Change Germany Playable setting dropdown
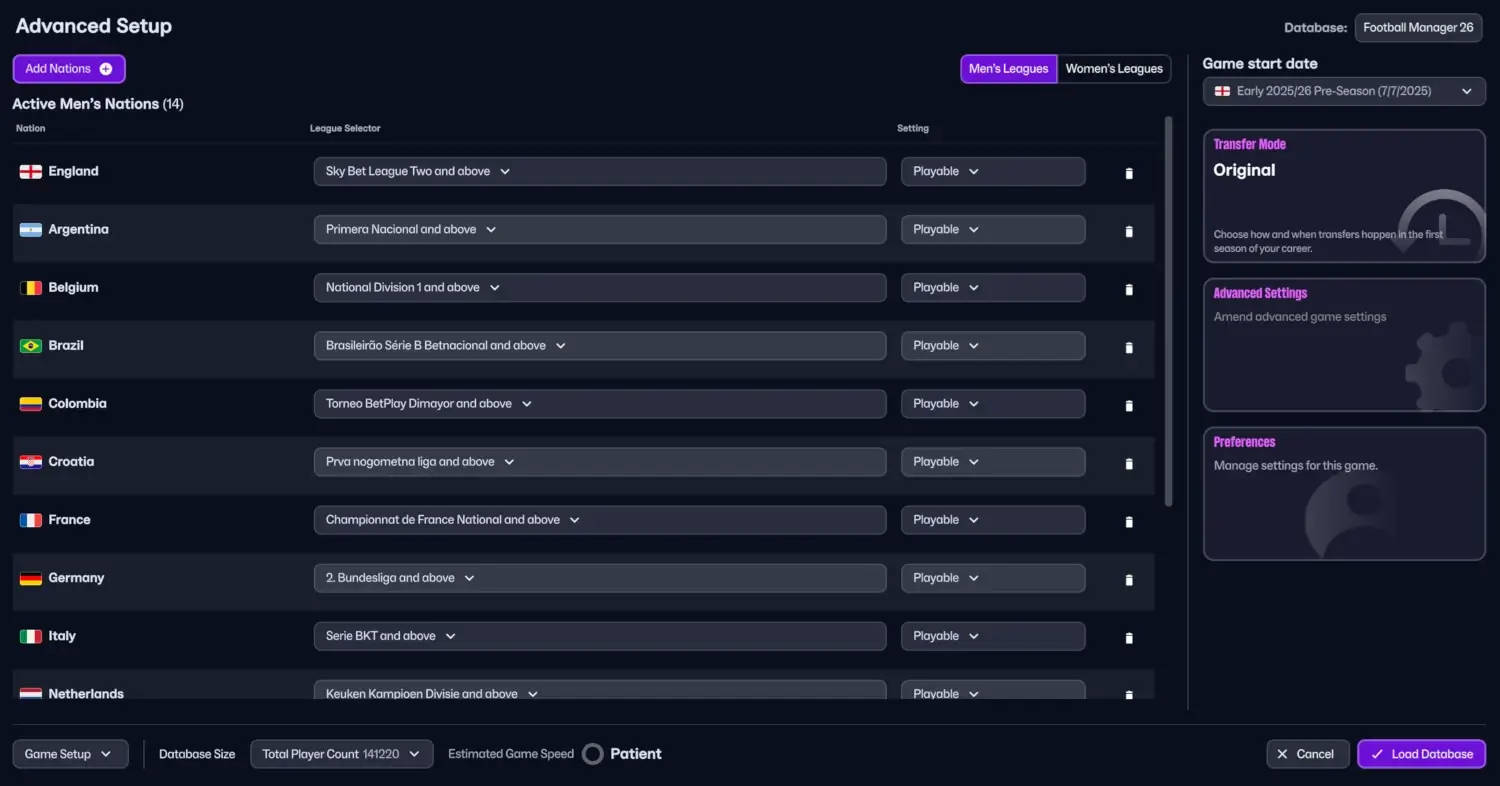This screenshot has width=1500, height=786. (x=993, y=577)
